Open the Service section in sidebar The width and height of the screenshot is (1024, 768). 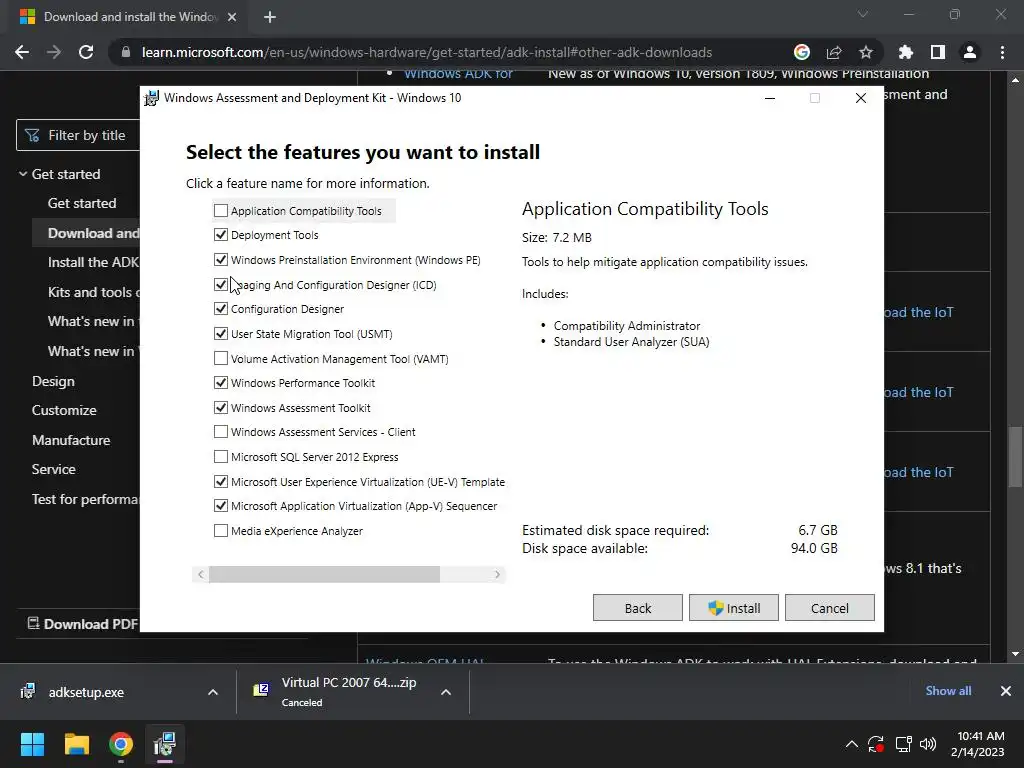(x=54, y=469)
